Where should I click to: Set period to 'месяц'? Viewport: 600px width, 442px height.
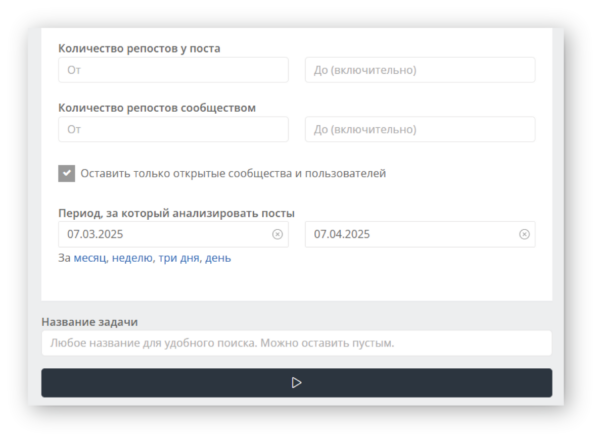(90, 258)
